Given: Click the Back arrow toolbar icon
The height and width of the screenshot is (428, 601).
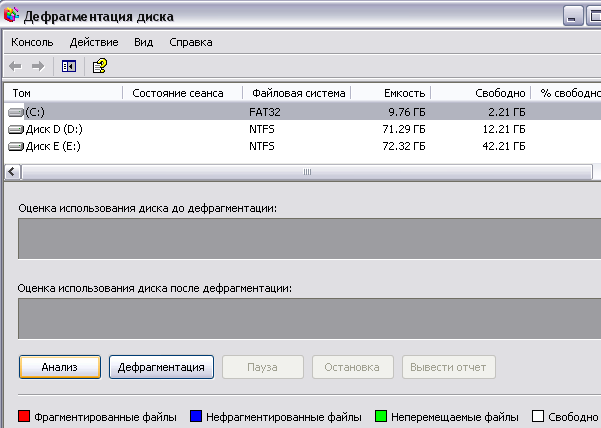Looking at the screenshot, I should click(x=15, y=67).
